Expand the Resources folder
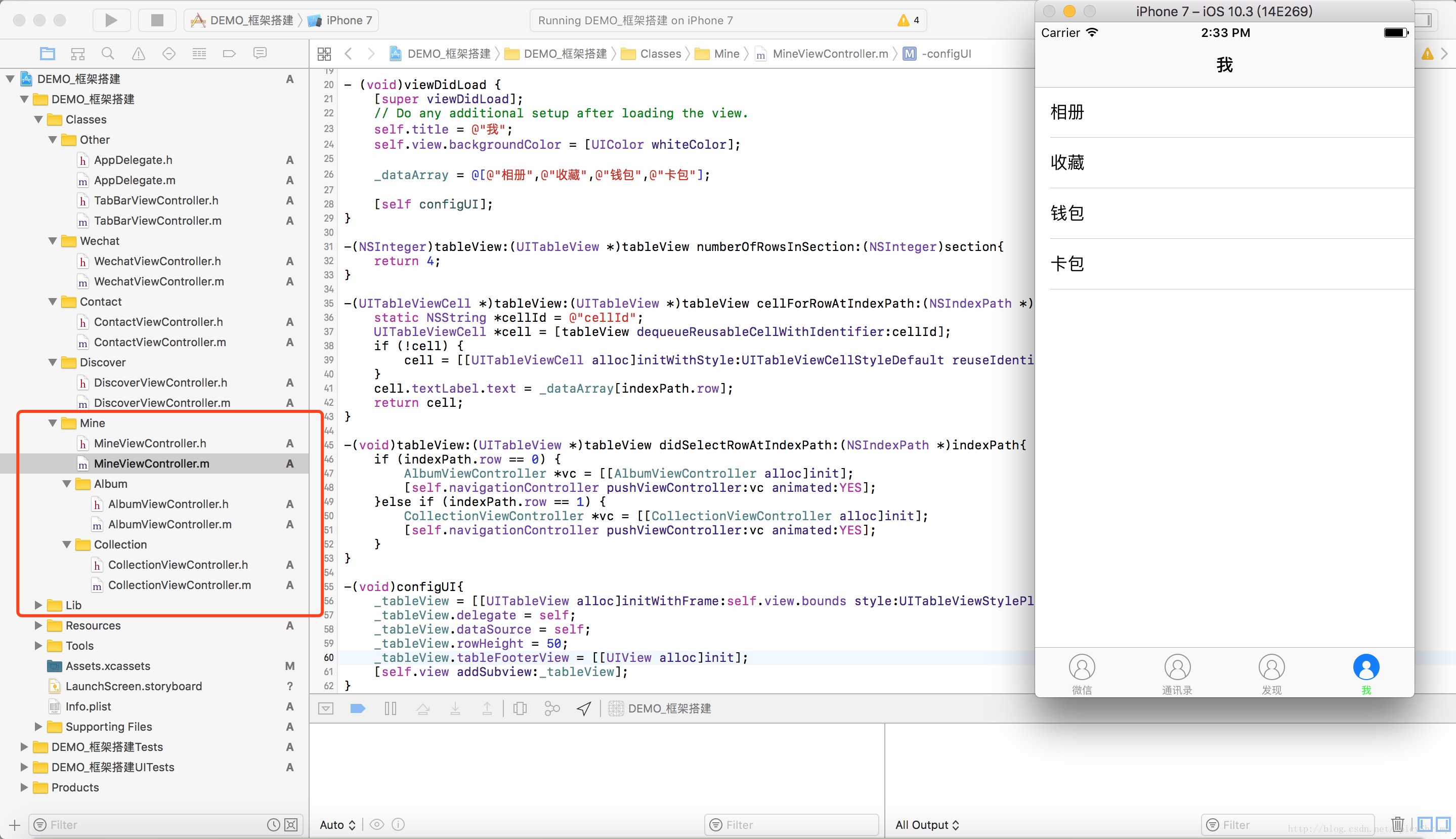Viewport: 1456px width, 839px height. 38,625
